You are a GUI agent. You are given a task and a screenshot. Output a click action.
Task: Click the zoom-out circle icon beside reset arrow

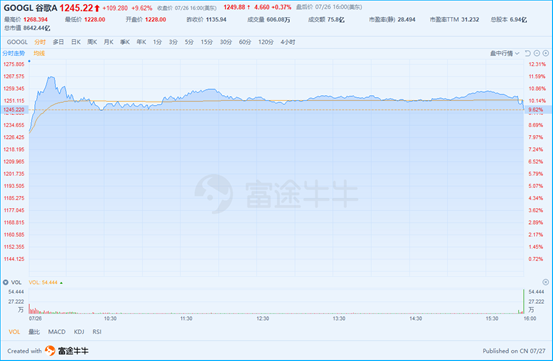click(x=537, y=53)
